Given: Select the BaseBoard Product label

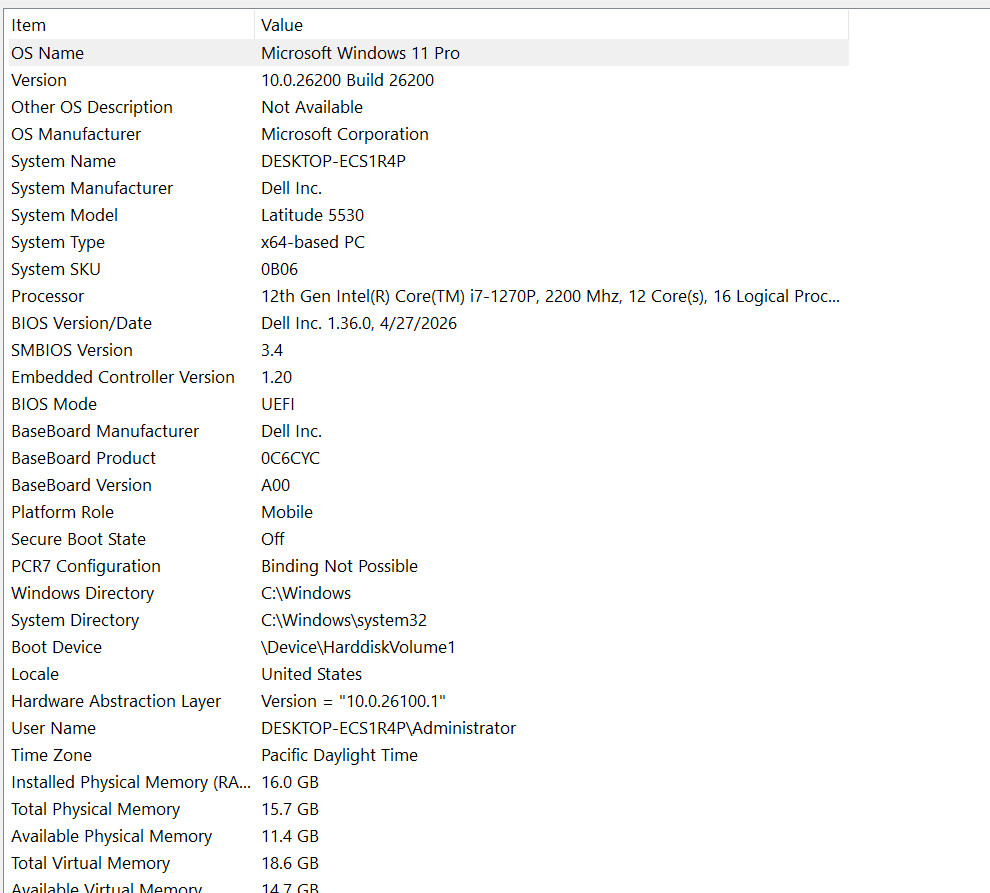Looking at the screenshot, I should [83, 458].
